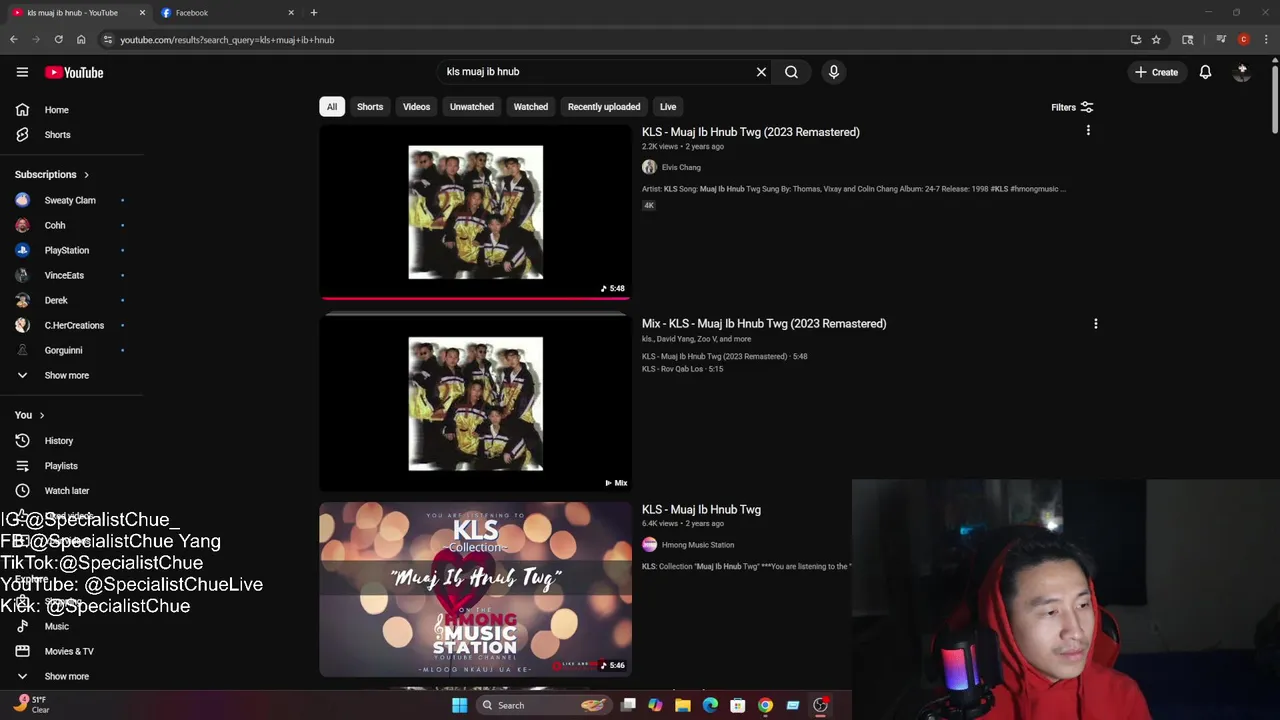
Task: Open the Elvis Chang channel link
Action: (x=680, y=167)
